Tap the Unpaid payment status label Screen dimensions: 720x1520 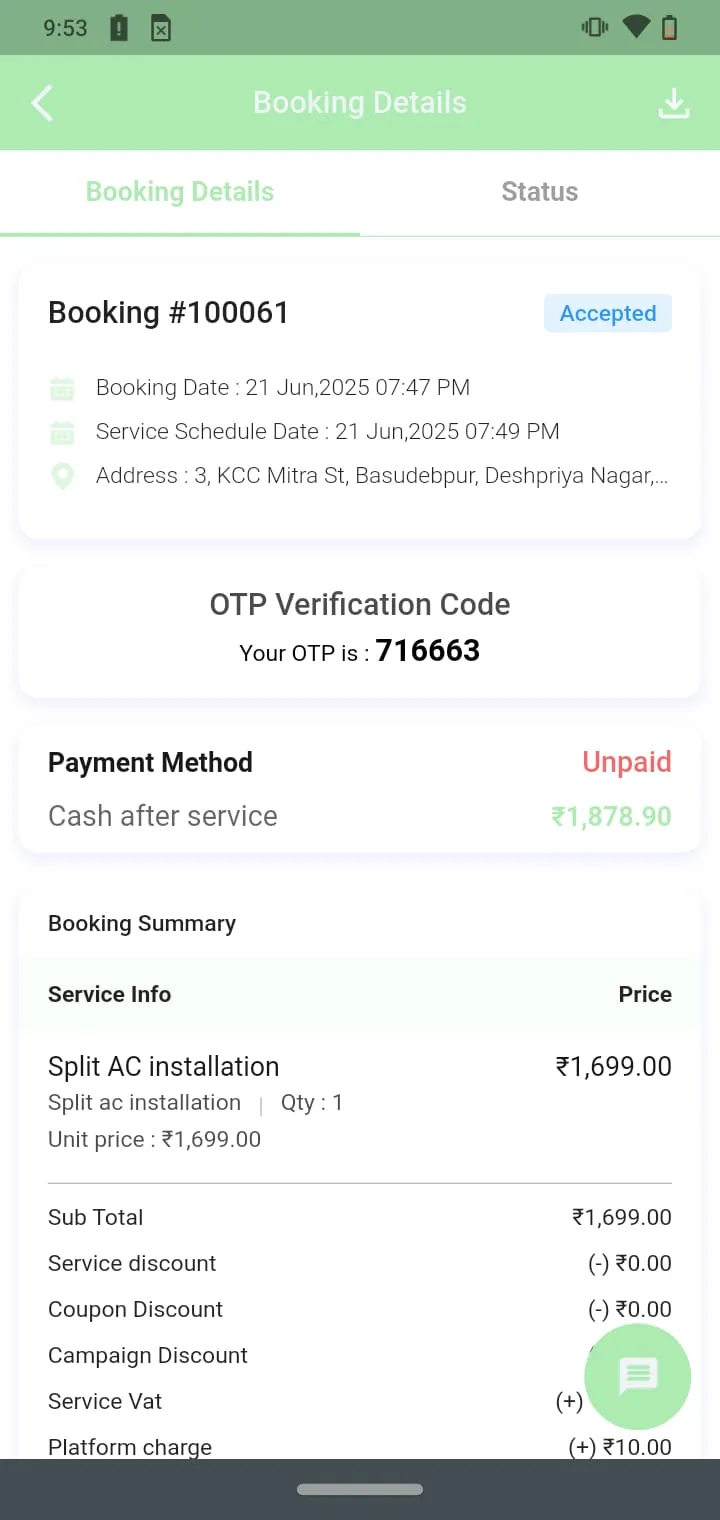click(x=627, y=762)
